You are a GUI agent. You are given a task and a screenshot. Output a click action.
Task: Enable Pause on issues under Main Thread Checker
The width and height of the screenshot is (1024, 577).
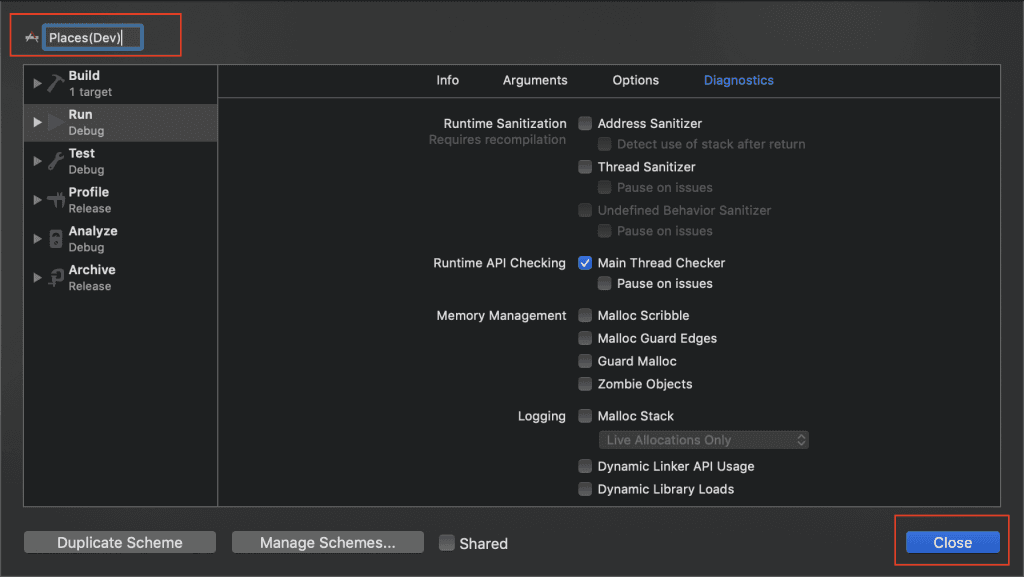(x=605, y=284)
